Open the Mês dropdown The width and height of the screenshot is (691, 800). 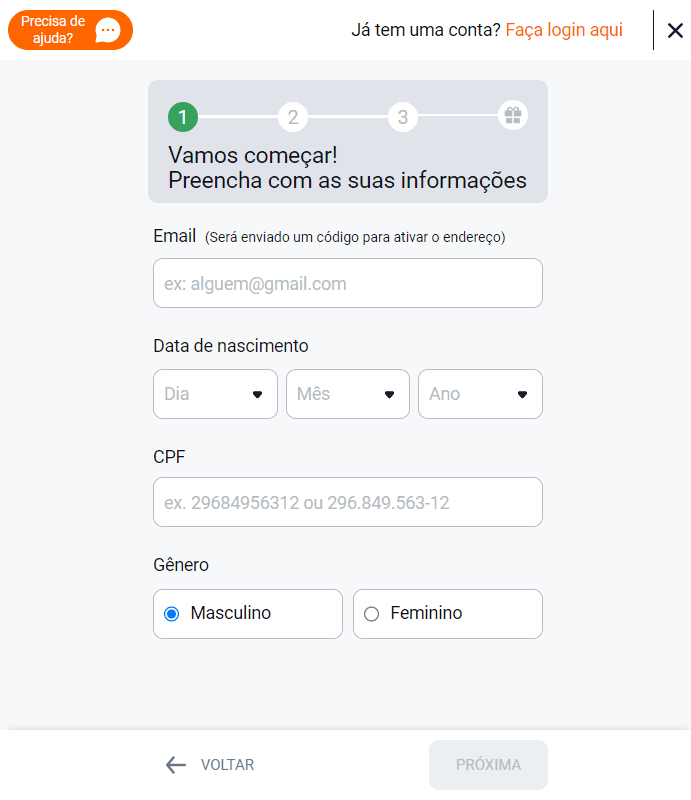click(x=348, y=394)
